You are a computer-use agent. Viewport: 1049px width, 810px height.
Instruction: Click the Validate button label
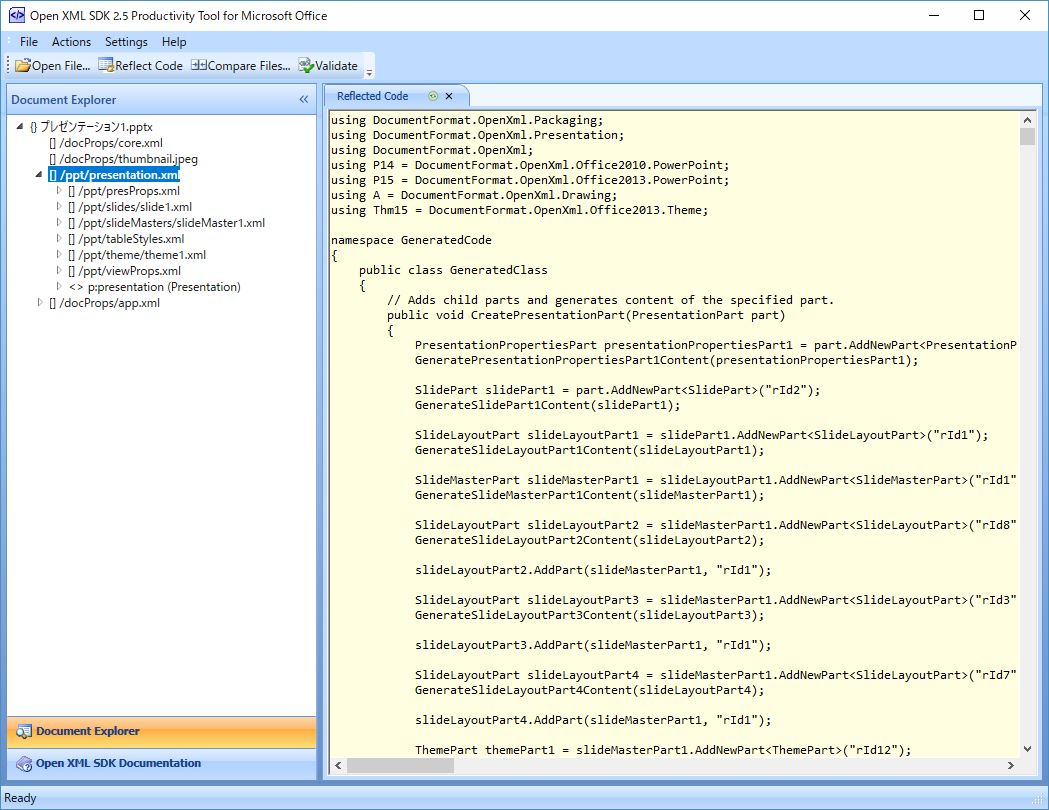tap(337, 66)
